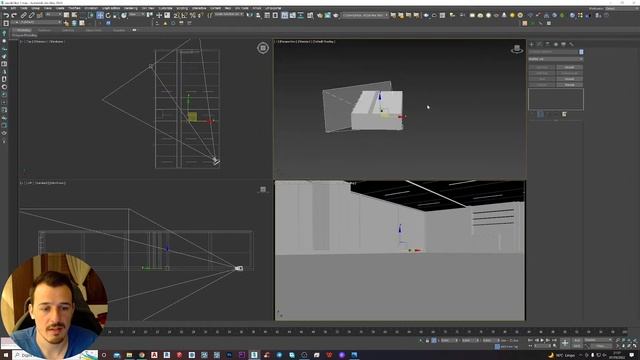The height and width of the screenshot is (360, 640).
Task: Open the Named Selection Sets dropdown
Action: [229, 14]
